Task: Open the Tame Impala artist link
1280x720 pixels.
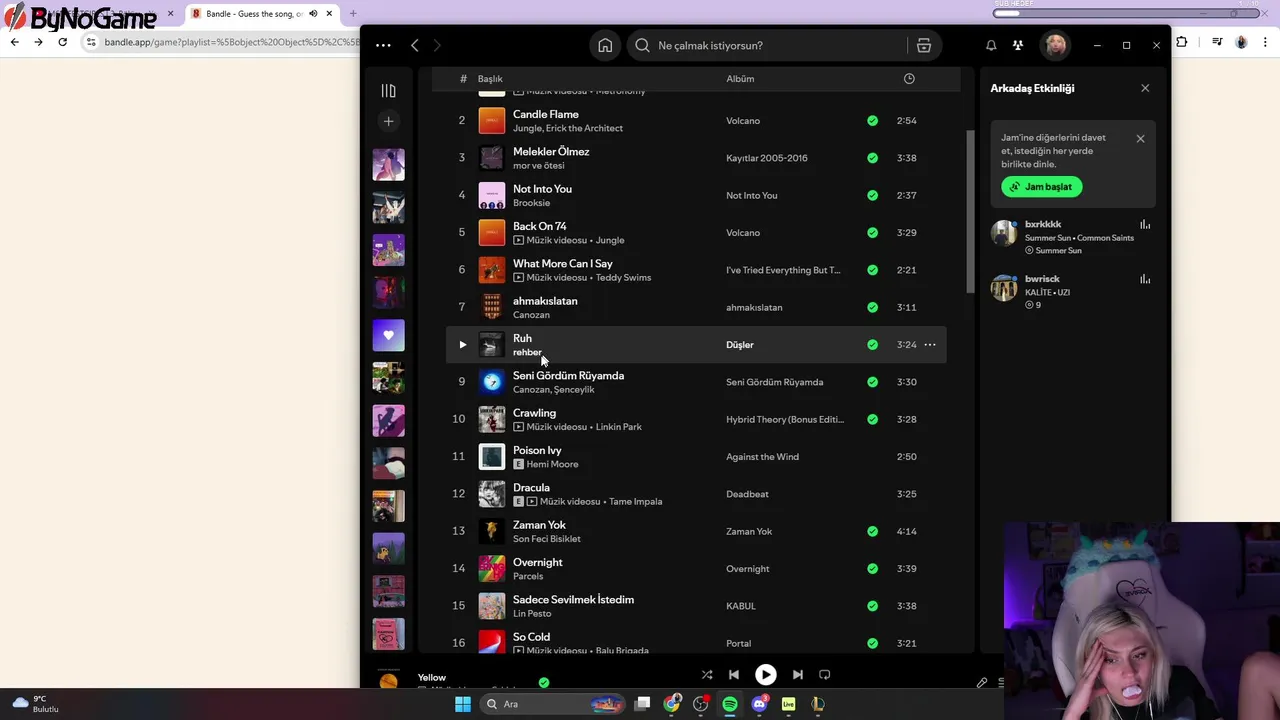Action: (x=635, y=502)
